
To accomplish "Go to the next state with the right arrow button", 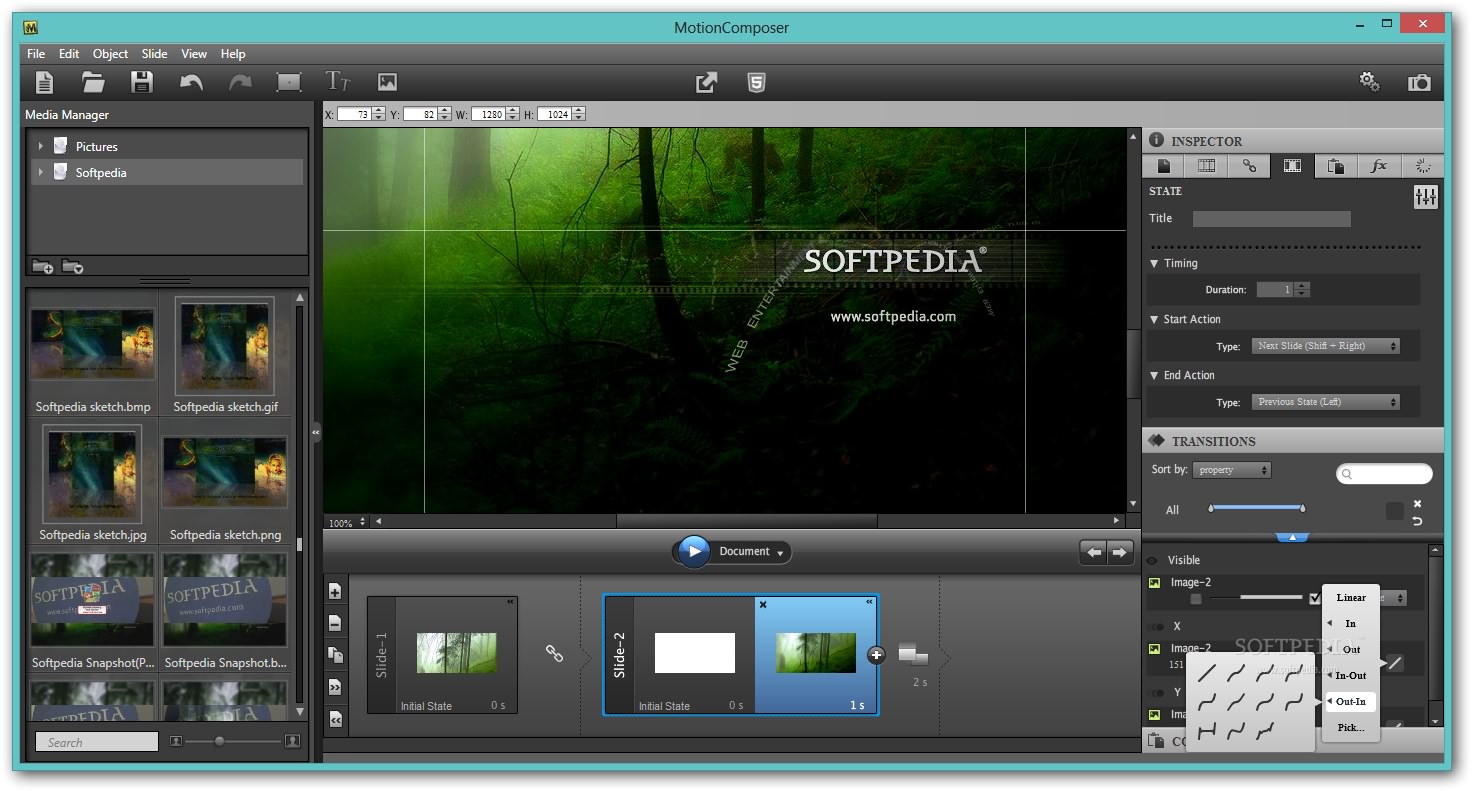I will point(1120,552).
